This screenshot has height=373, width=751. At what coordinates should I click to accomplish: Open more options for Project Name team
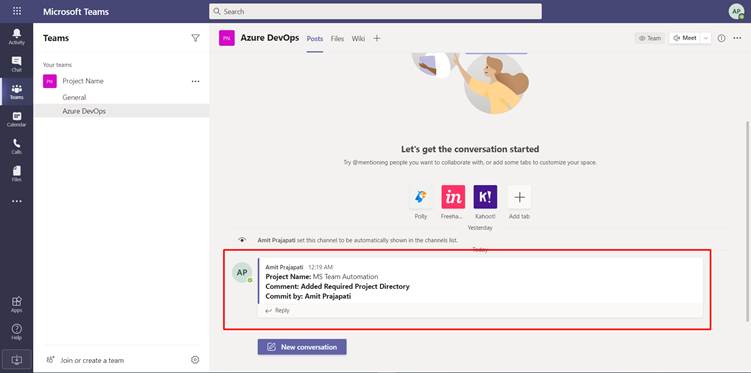coord(195,81)
